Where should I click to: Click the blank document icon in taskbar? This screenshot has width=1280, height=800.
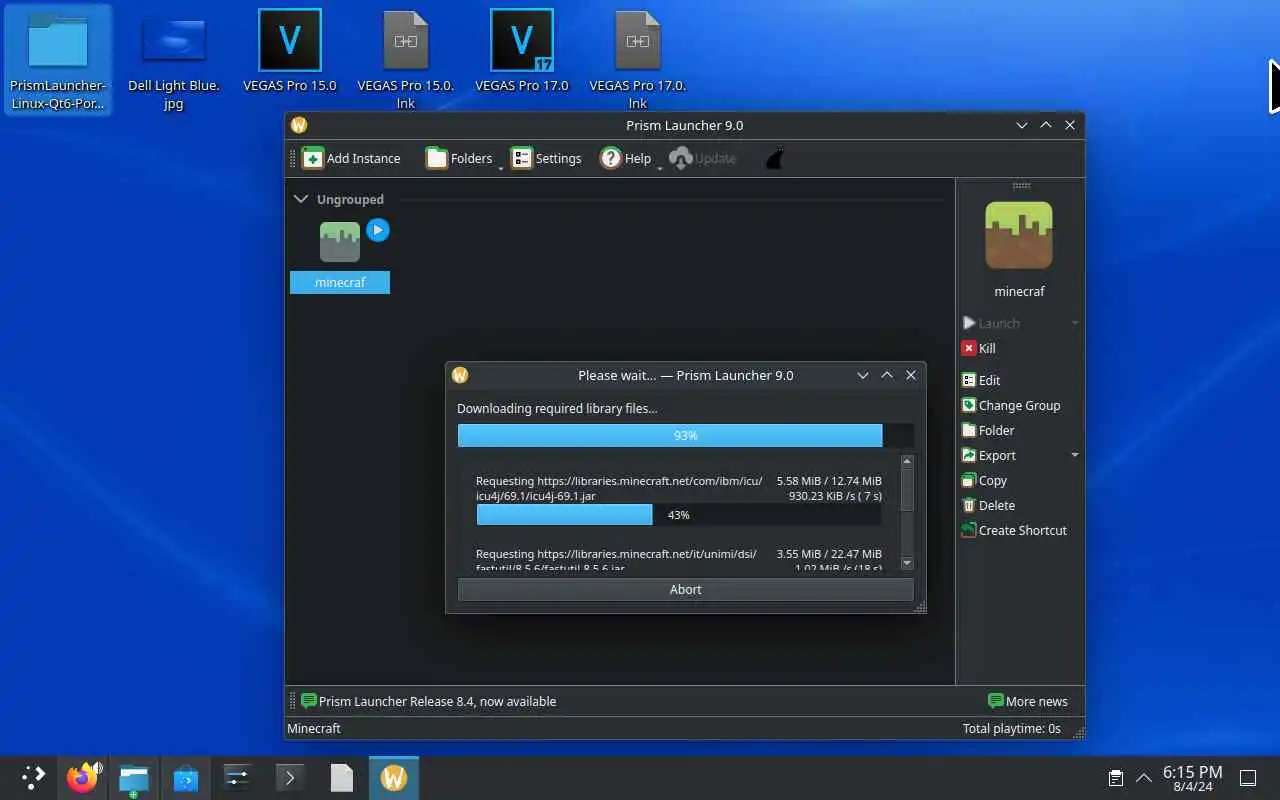(341, 777)
